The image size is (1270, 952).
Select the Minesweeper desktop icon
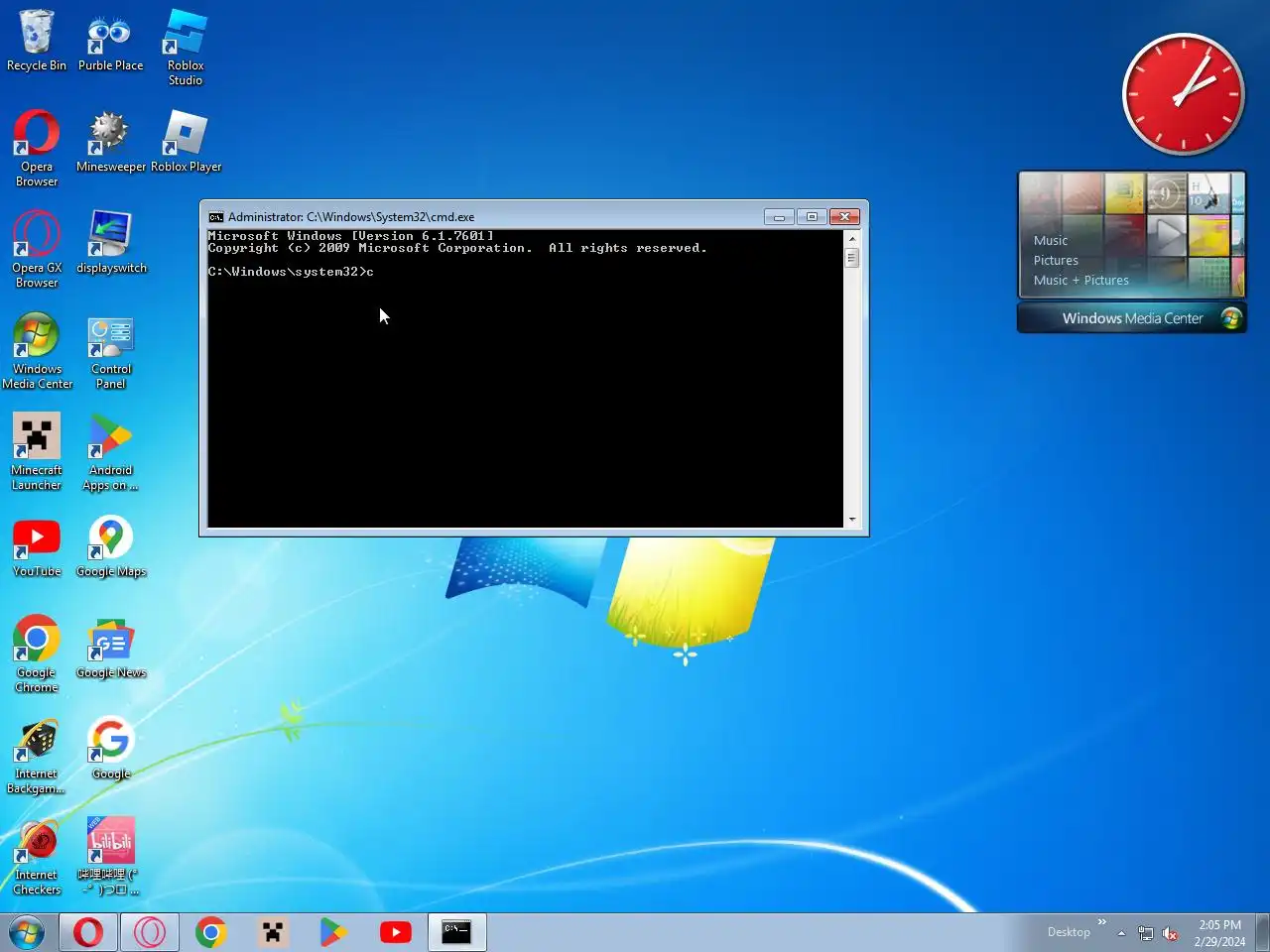[110, 142]
